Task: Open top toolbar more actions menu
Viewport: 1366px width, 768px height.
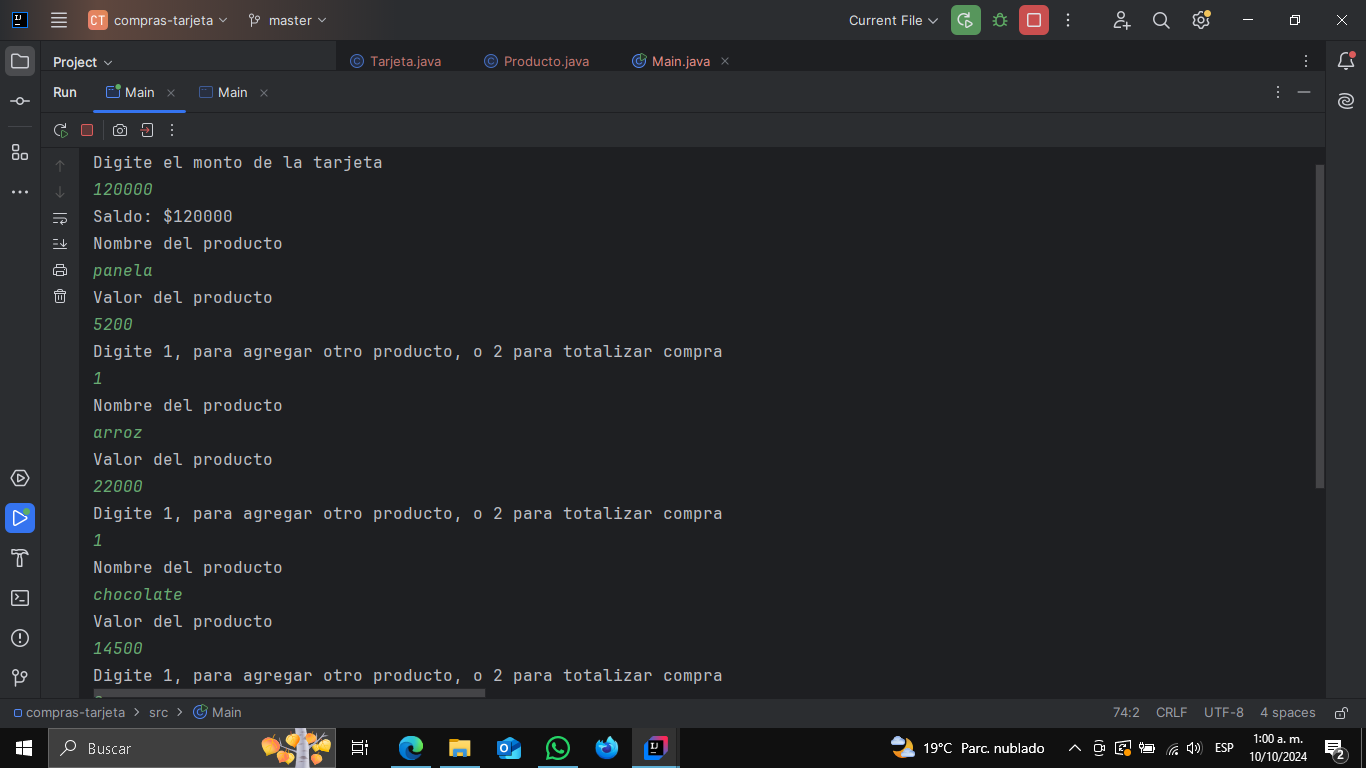Action: tap(1068, 20)
